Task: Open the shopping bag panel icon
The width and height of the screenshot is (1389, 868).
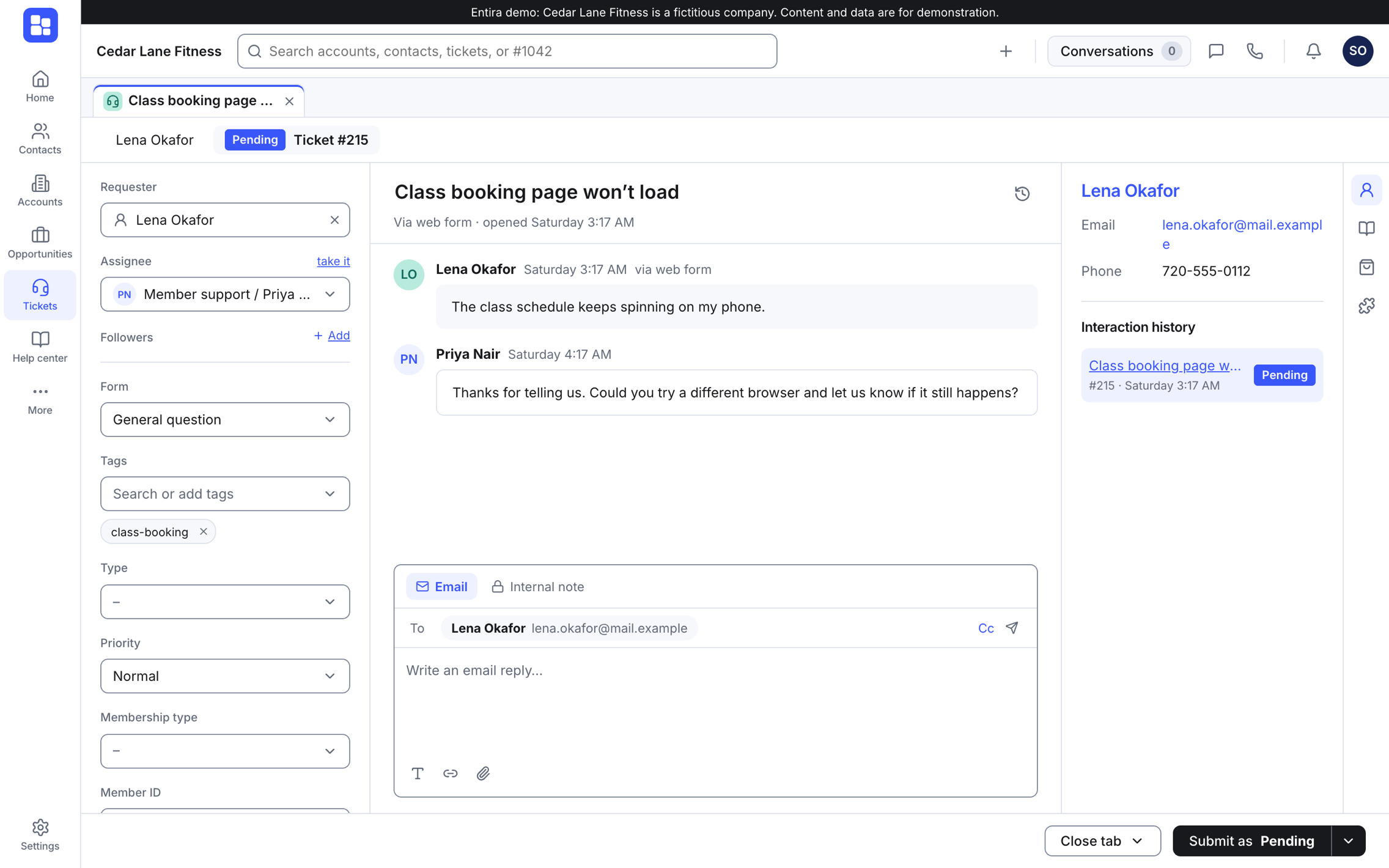Action: [1366, 267]
